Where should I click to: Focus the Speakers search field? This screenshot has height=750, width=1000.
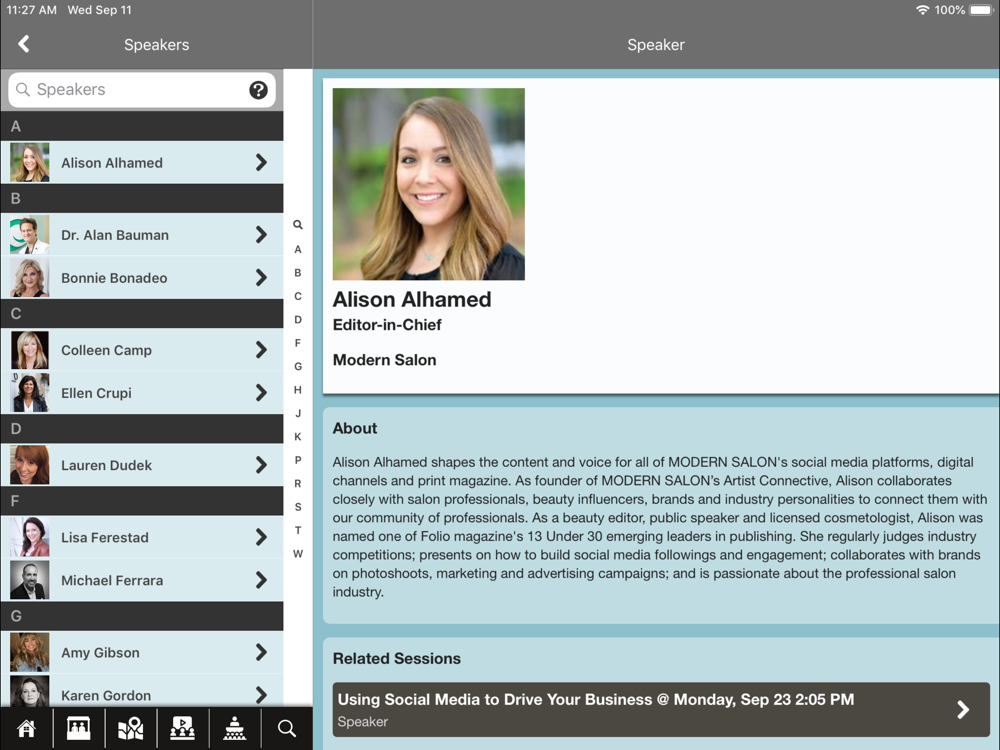click(x=142, y=89)
